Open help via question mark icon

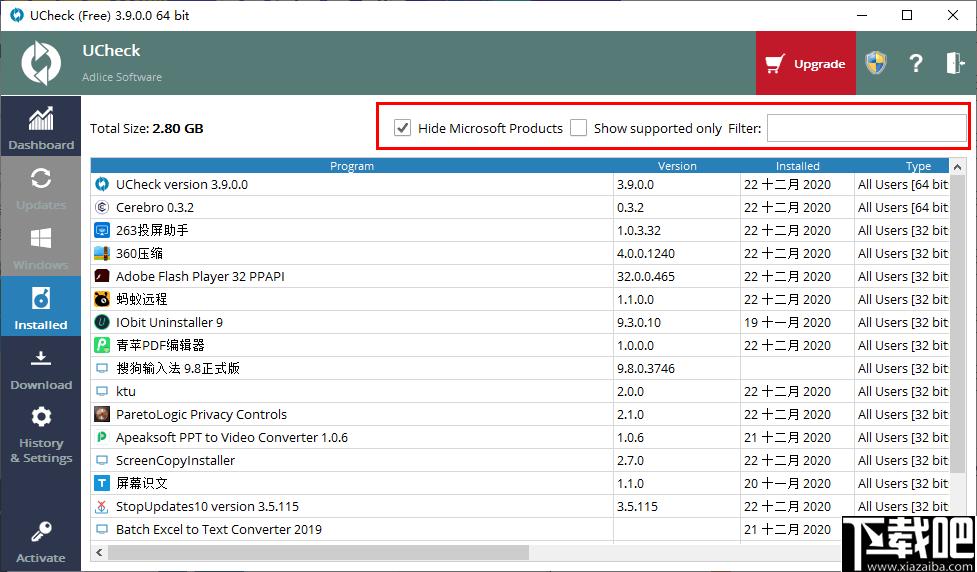(915, 63)
